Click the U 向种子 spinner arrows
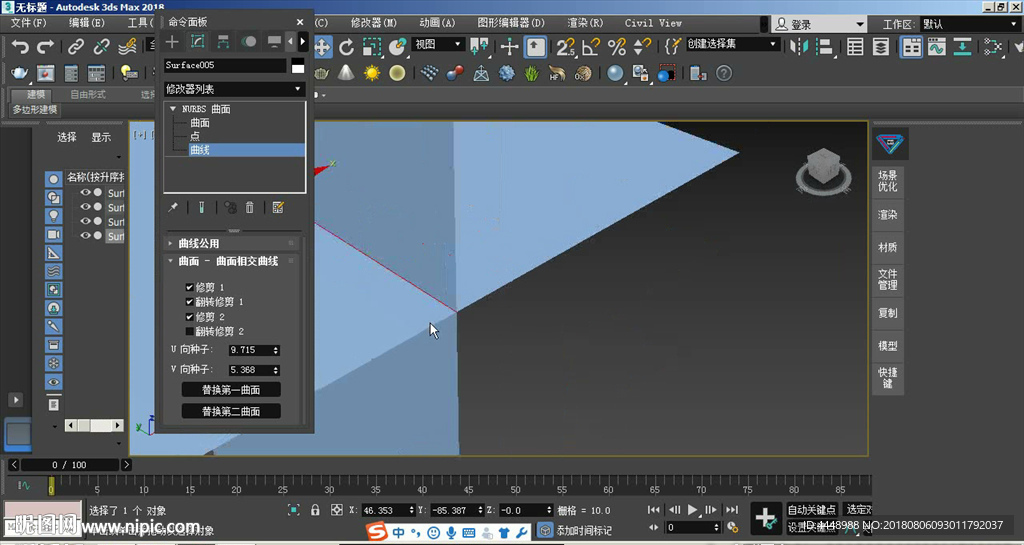This screenshot has width=1024, height=545. click(x=276, y=350)
